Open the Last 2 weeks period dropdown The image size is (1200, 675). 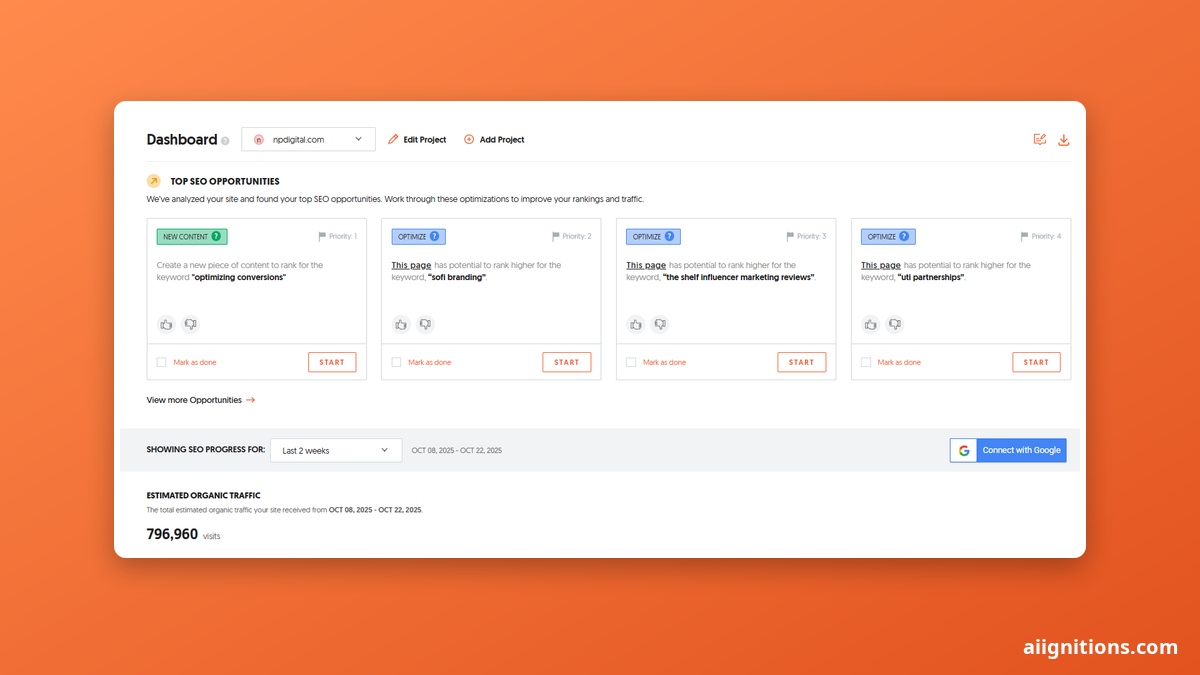tap(336, 450)
